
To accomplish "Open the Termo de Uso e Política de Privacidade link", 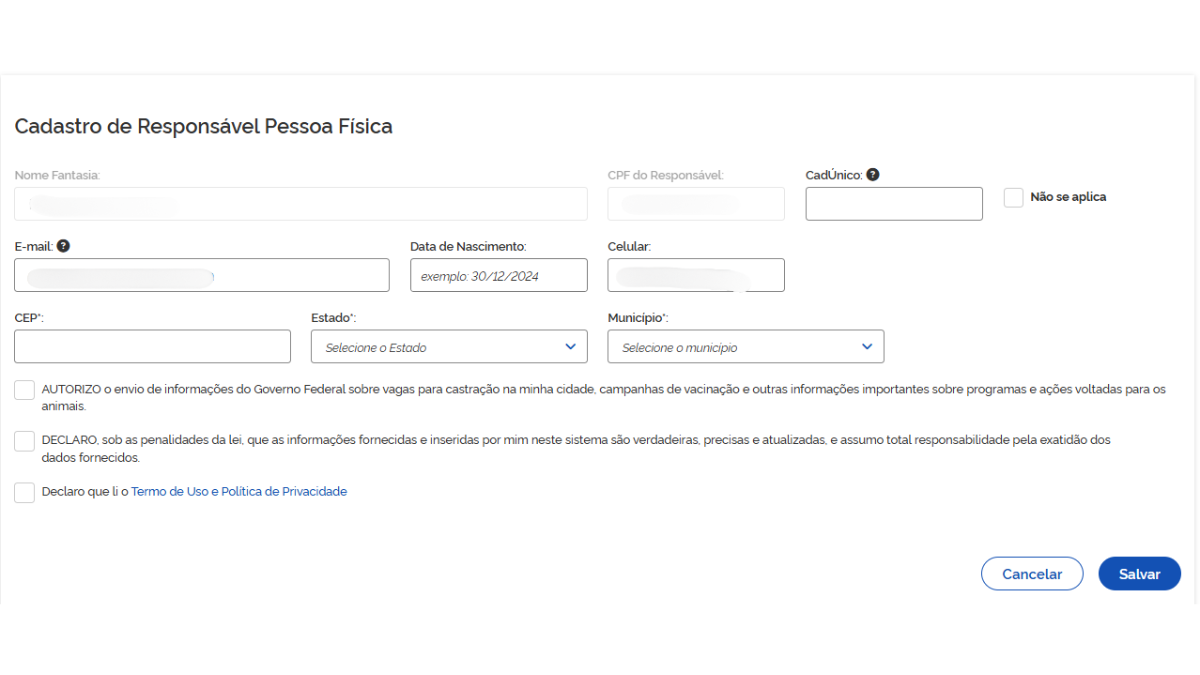I will 239,491.
